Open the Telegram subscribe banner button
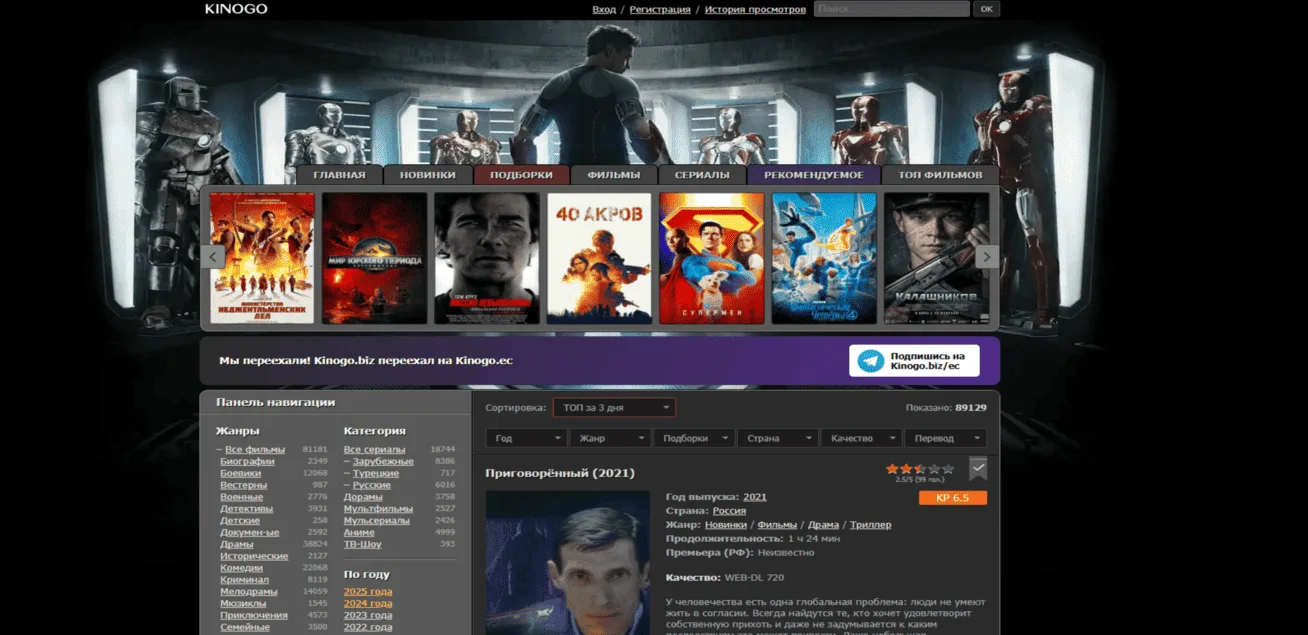Image resolution: width=1308 pixels, height=635 pixels. click(x=914, y=361)
